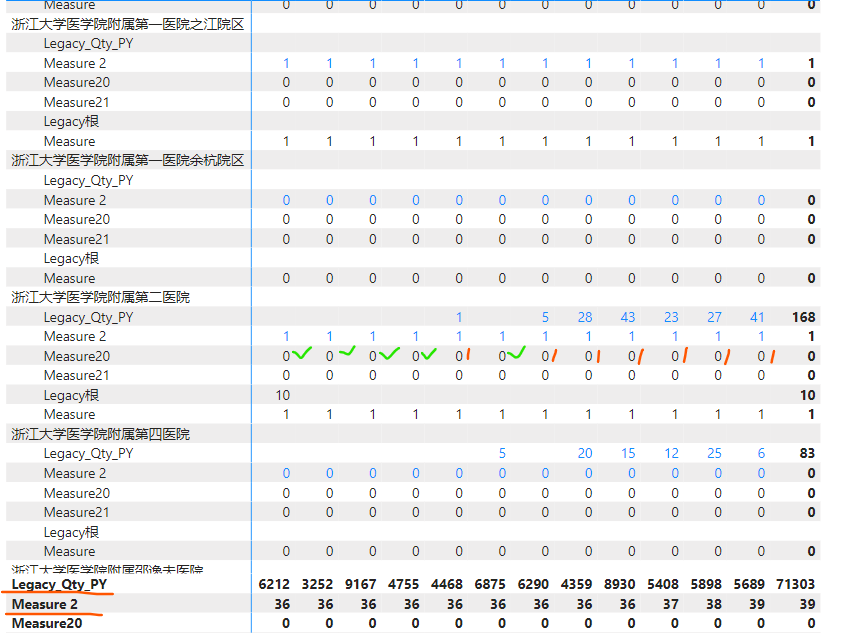Select overall total cell 71303
The width and height of the screenshot is (855, 633).
tap(796, 584)
